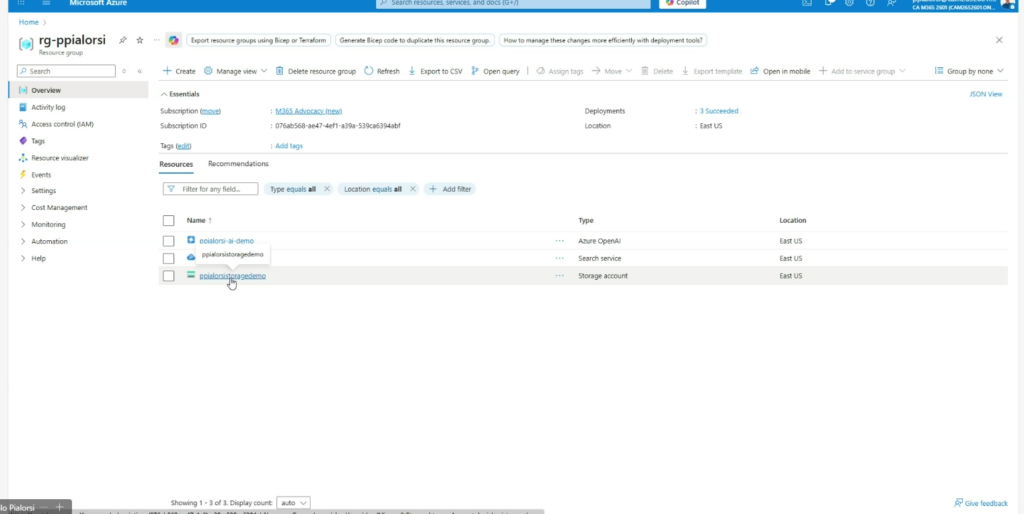The height and width of the screenshot is (514, 1024).
Task: Switch to the Recommendations tab
Action: point(238,164)
